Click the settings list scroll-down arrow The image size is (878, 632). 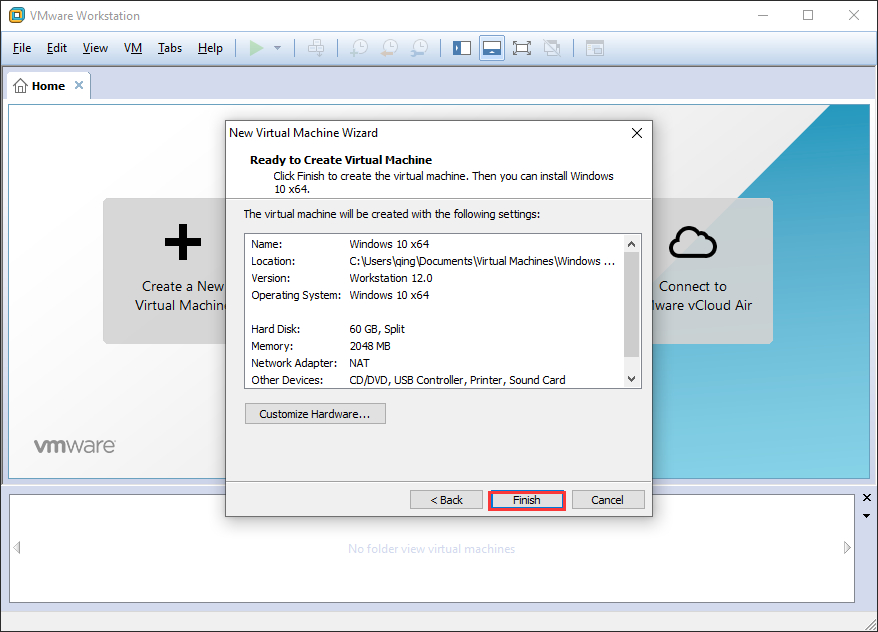coord(632,379)
